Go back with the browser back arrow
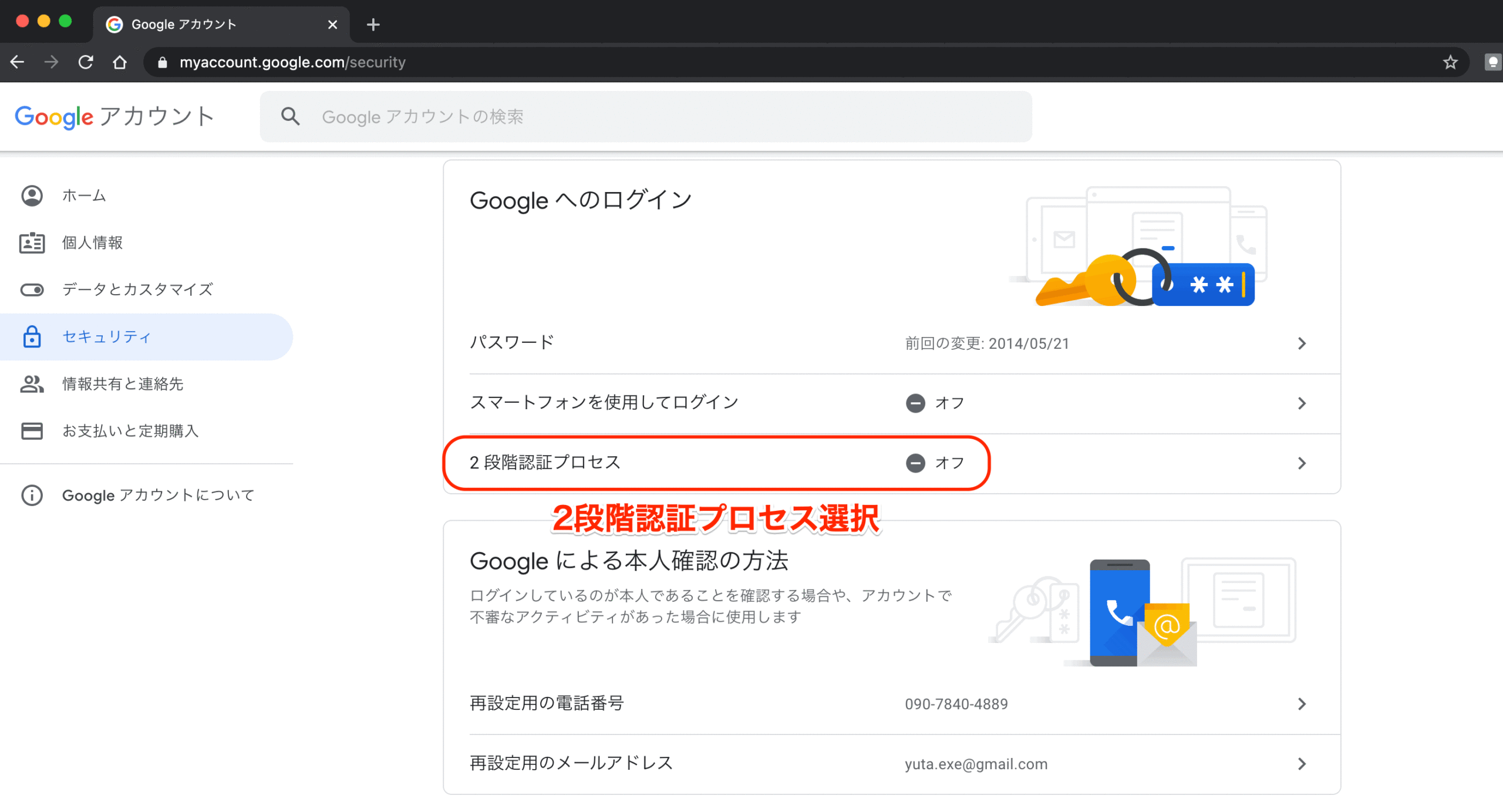This screenshot has width=1503, height=812. pyautogui.click(x=18, y=62)
